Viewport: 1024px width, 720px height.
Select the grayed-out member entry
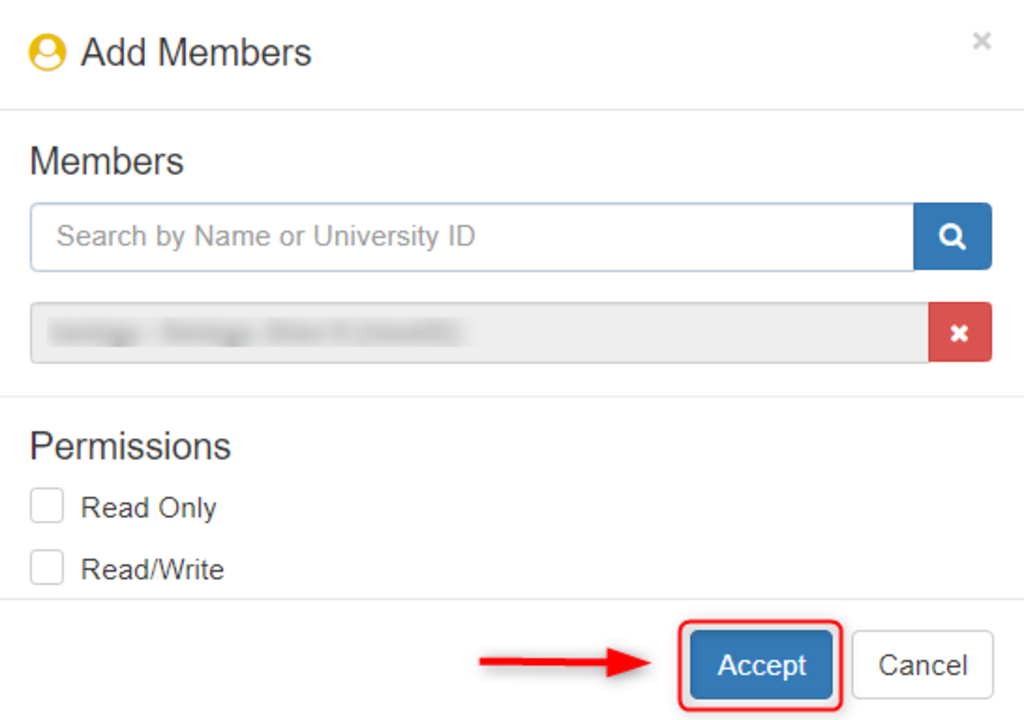tap(480, 332)
